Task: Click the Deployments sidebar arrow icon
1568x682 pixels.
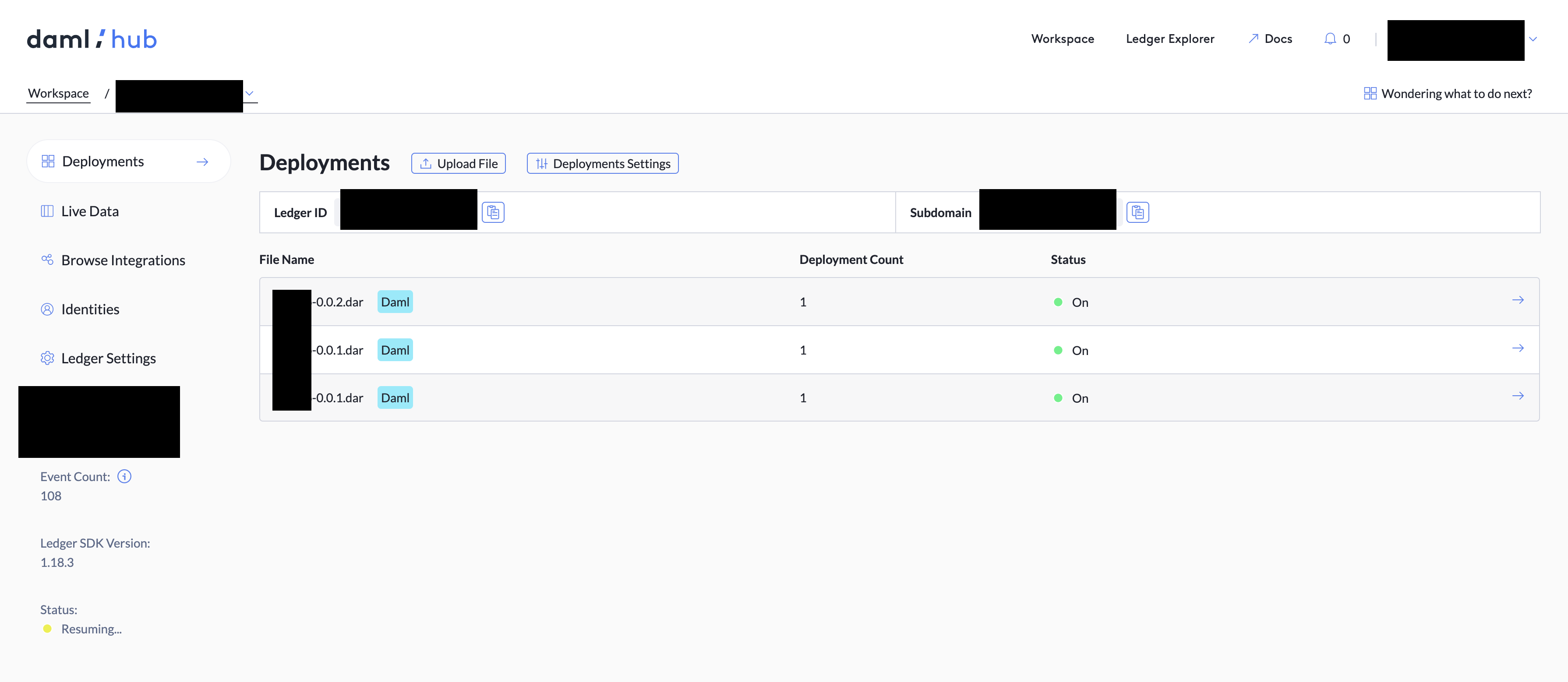Action: (202, 162)
